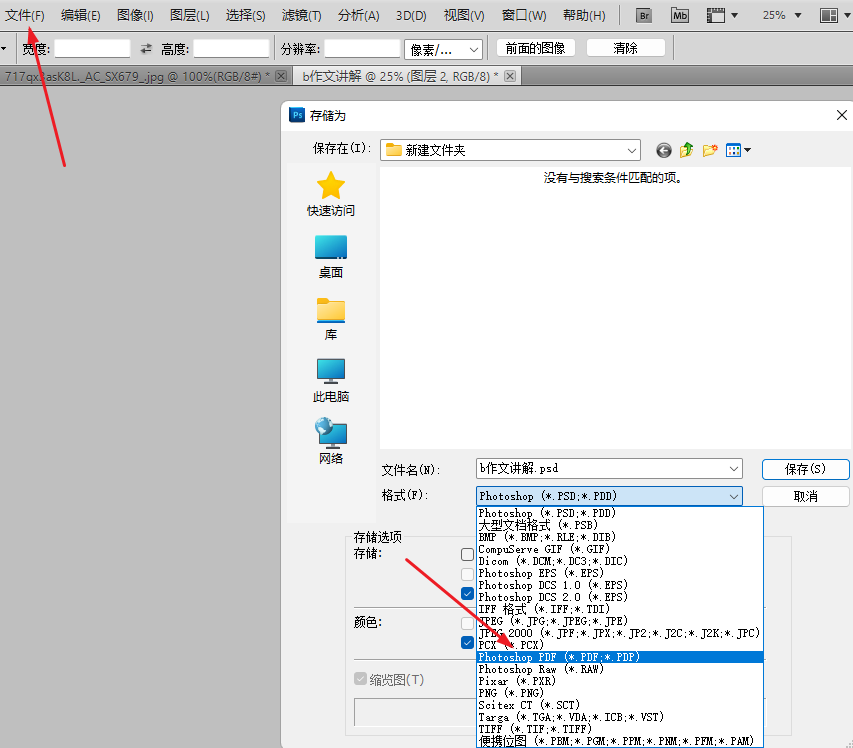Launch Adobe Bridge from the application bar
853x748 pixels.
(642, 15)
